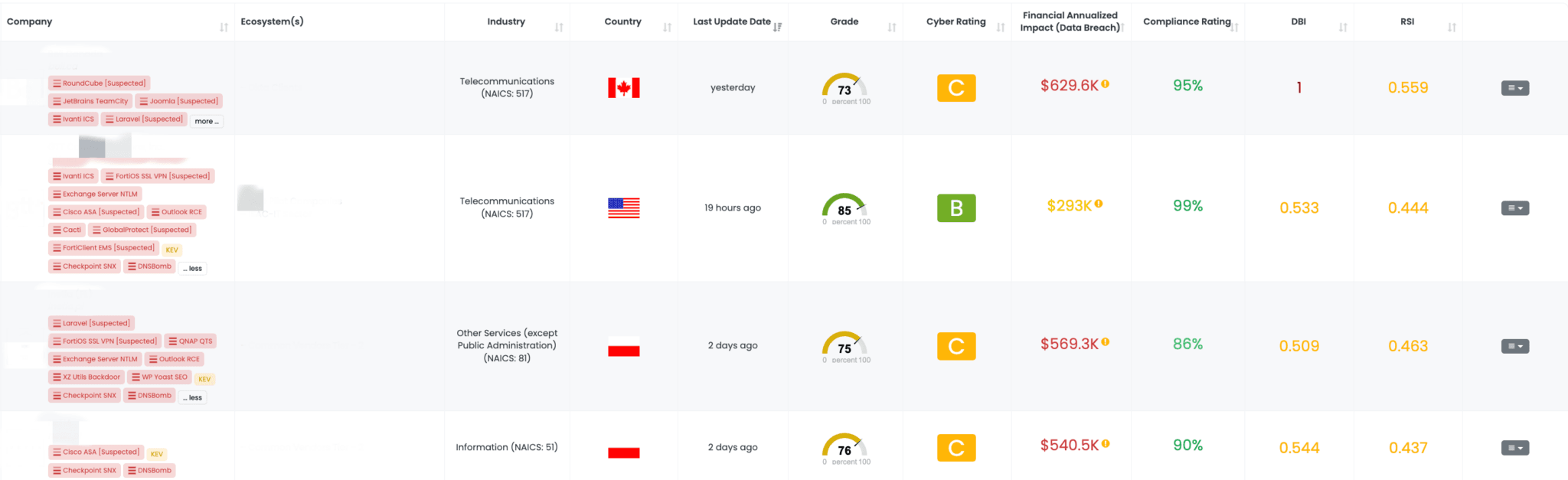This screenshot has width=1568, height=480.
Task: Click 'more ...' to reveal hidden ecosystem tags
Action: click(206, 120)
